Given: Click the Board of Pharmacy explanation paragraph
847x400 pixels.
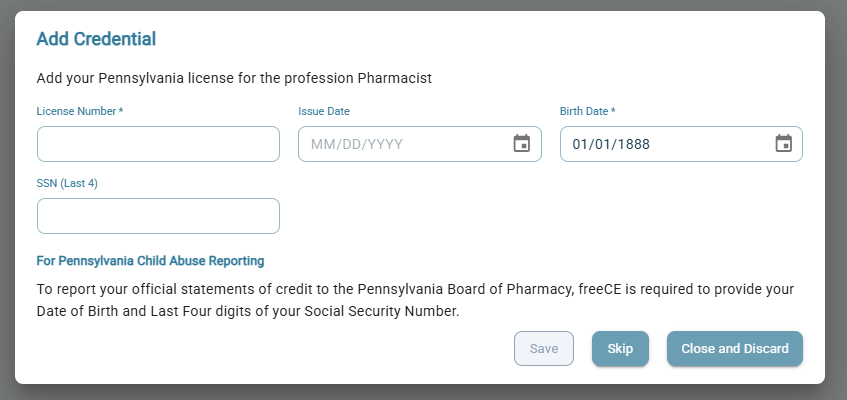Looking at the screenshot, I should tap(415, 300).
